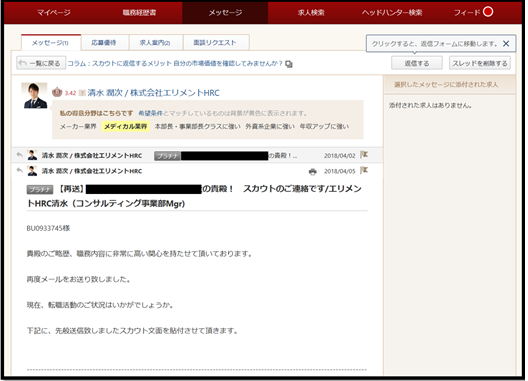
Task: Click sender avatar on 2018/04/05 message
Action: pyautogui.click(x=32, y=170)
